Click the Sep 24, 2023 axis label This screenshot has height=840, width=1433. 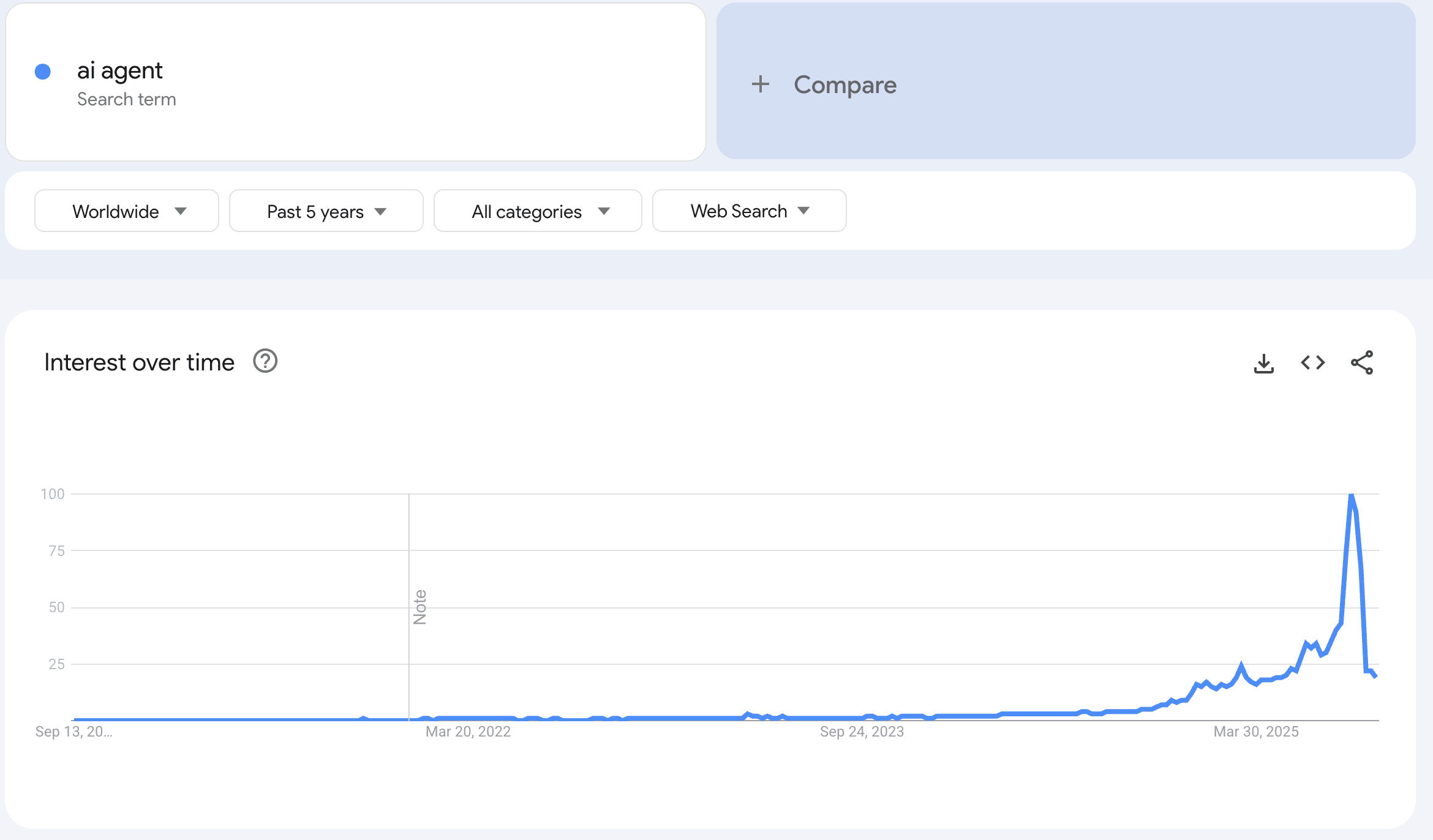(862, 732)
